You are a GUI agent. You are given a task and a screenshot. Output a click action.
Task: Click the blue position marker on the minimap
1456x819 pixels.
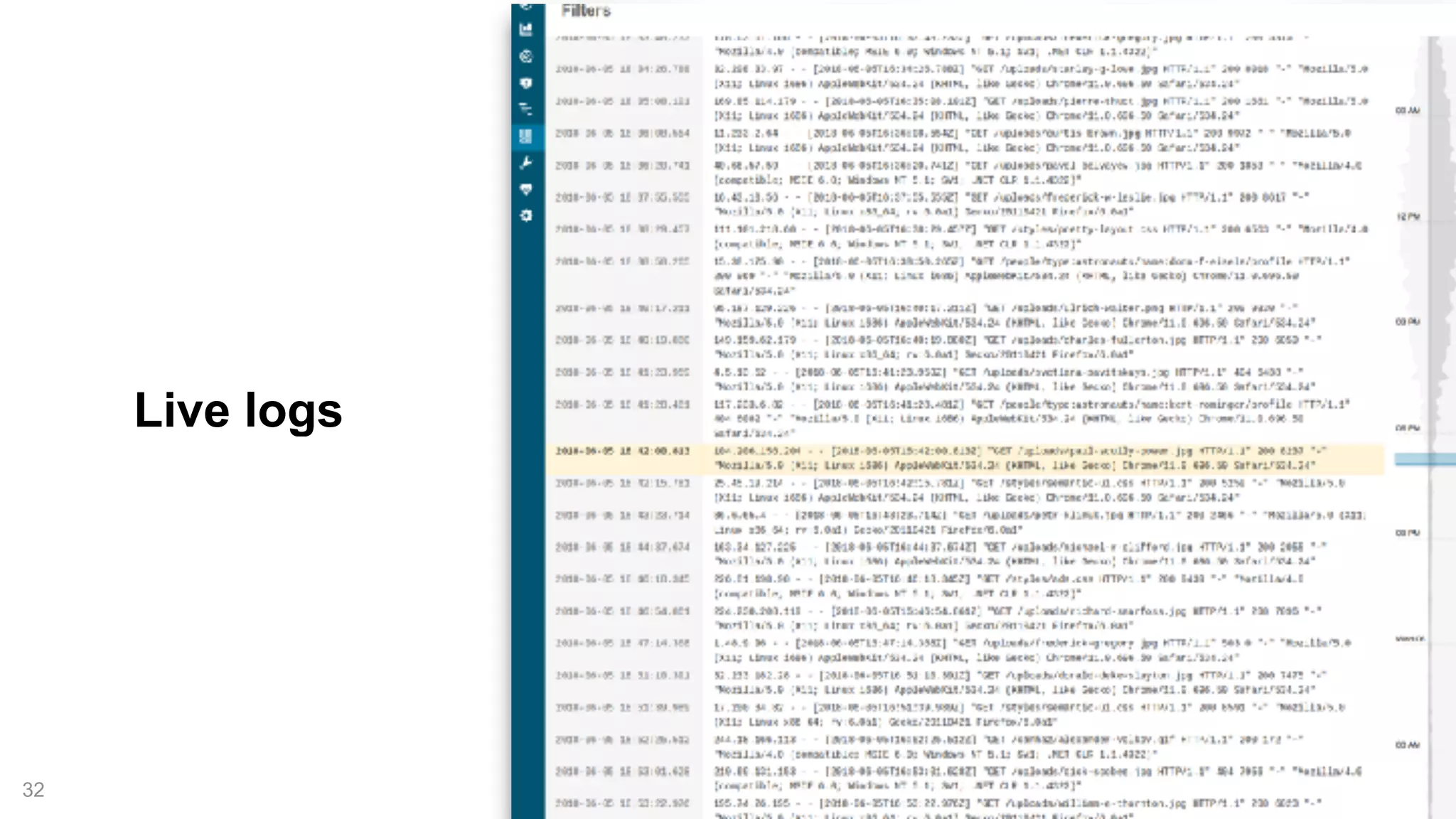(1424, 460)
